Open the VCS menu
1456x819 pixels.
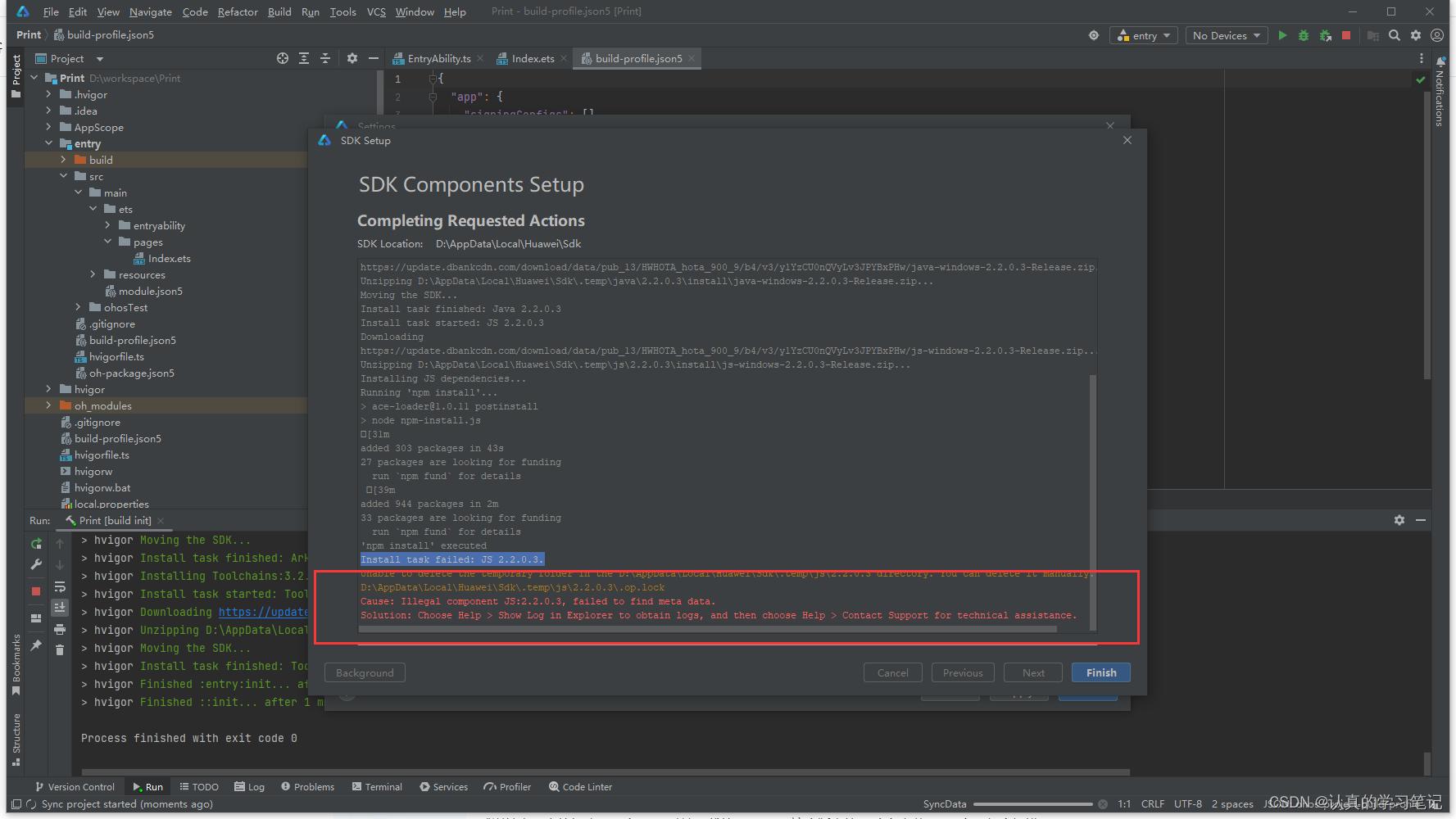pyautogui.click(x=376, y=11)
